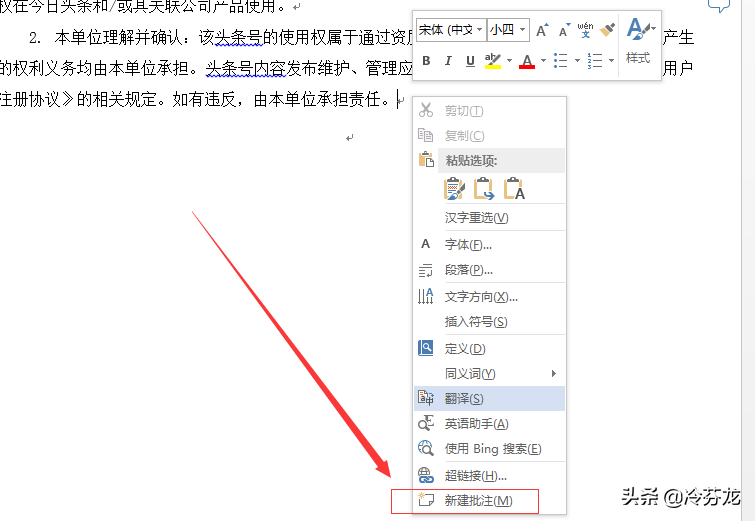755x521 pixels.
Task: Paste as text only option
Action: pos(514,189)
